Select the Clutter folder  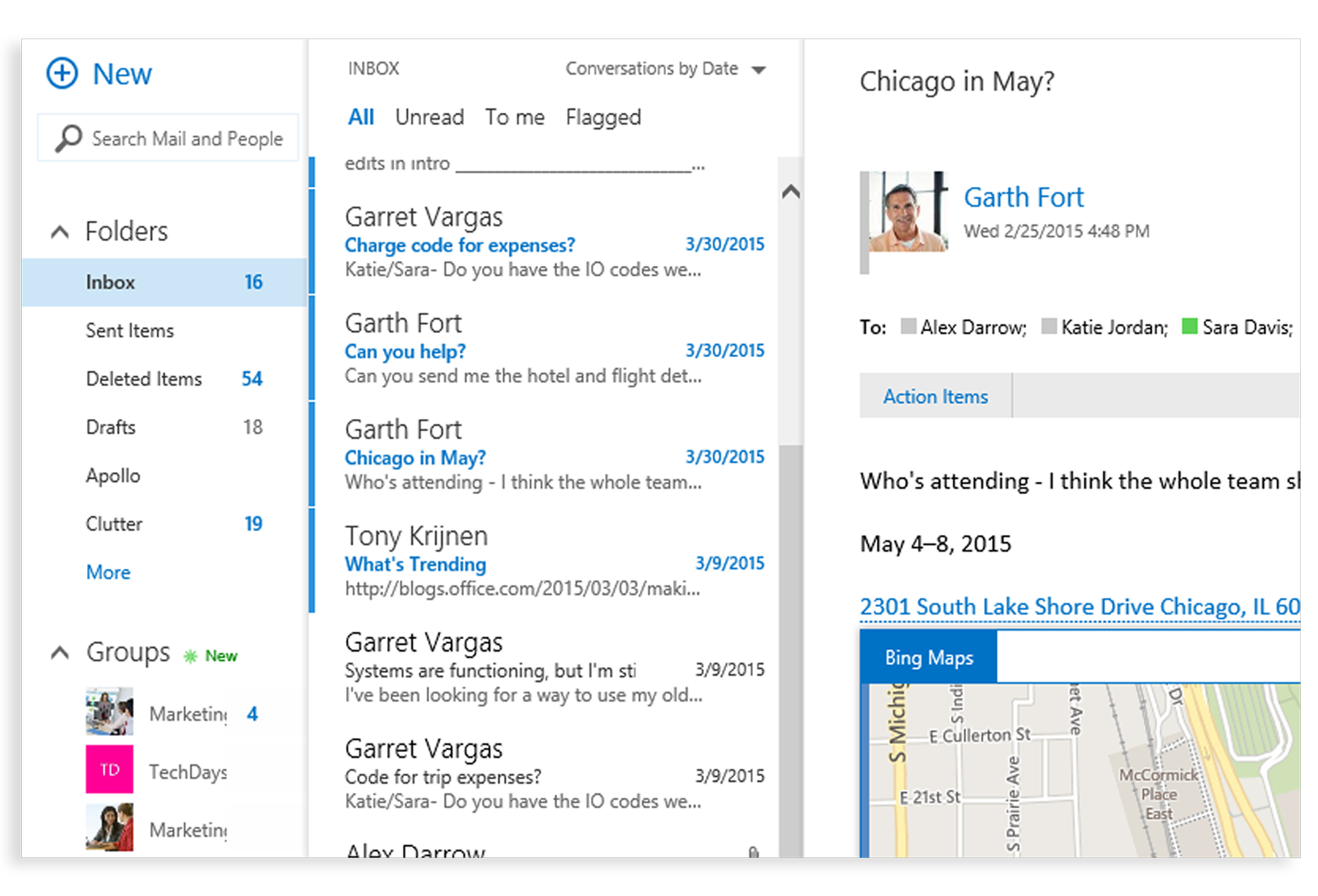[114, 524]
